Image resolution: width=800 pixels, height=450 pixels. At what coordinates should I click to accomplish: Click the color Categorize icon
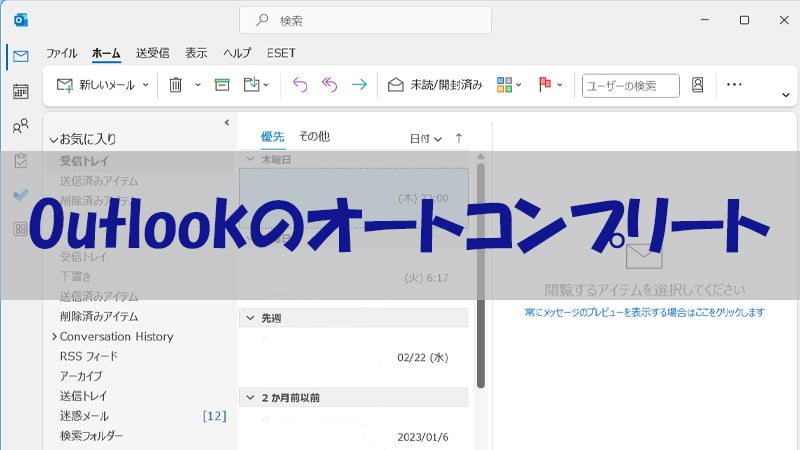[x=504, y=85]
